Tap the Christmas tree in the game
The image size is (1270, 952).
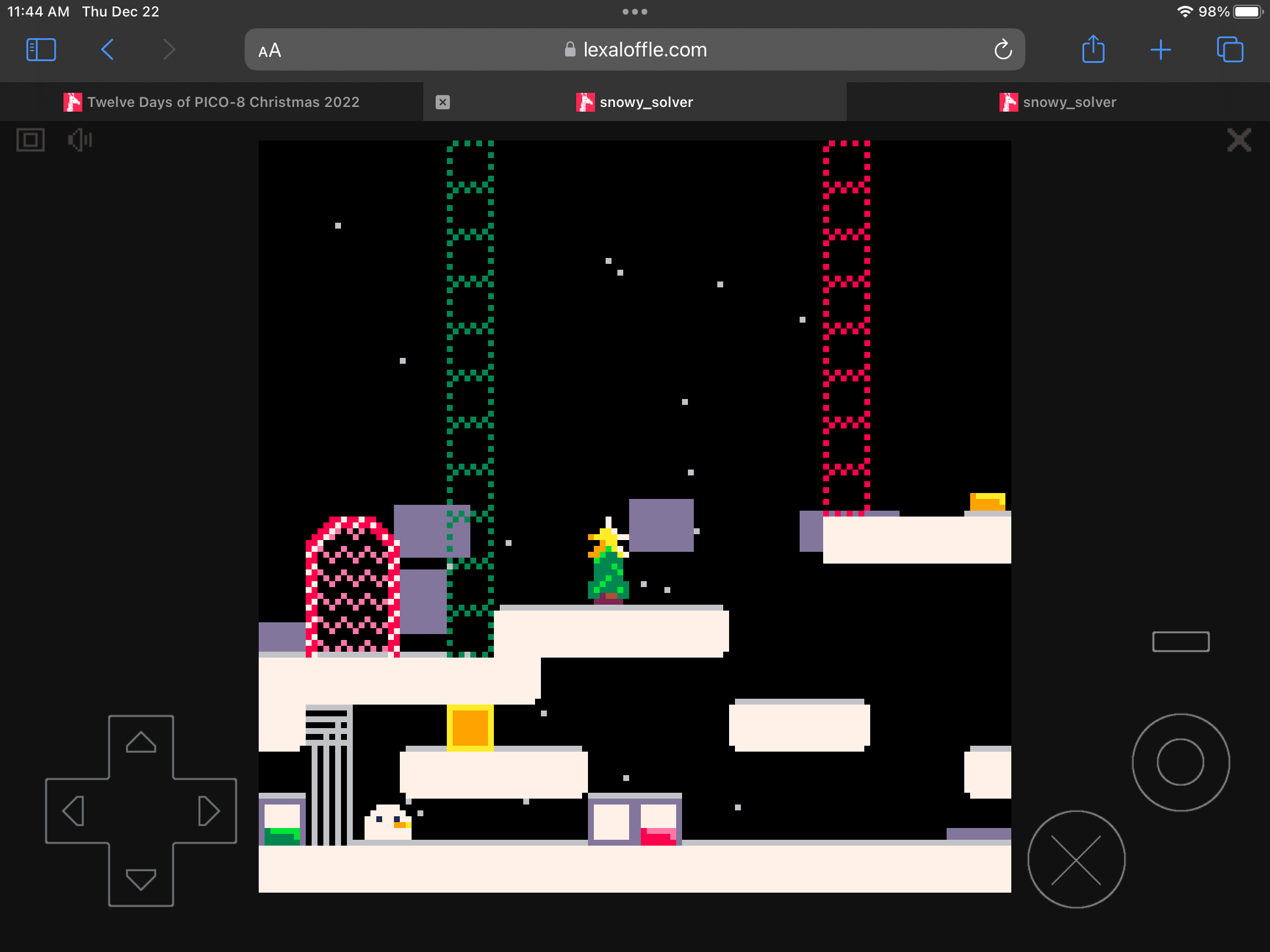coord(609,561)
